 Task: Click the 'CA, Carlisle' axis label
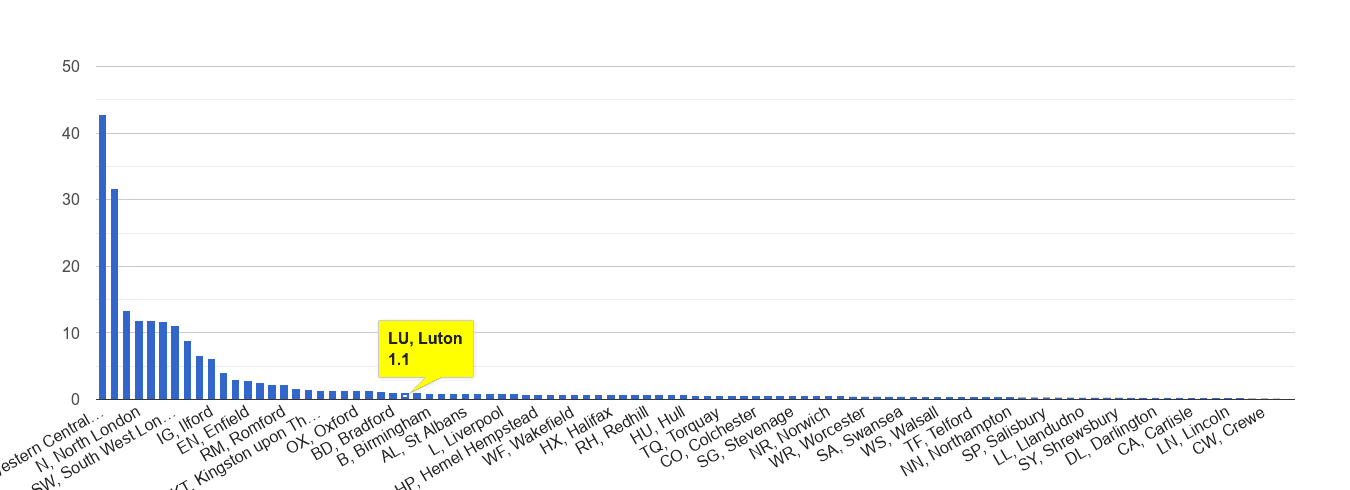pyautogui.click(x=1155, y=430)
